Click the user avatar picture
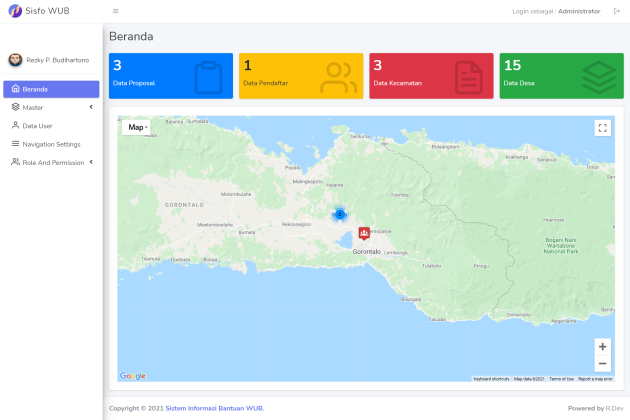Image resolution: width=630 pixels, height=420 pixels. click(15, 60)
